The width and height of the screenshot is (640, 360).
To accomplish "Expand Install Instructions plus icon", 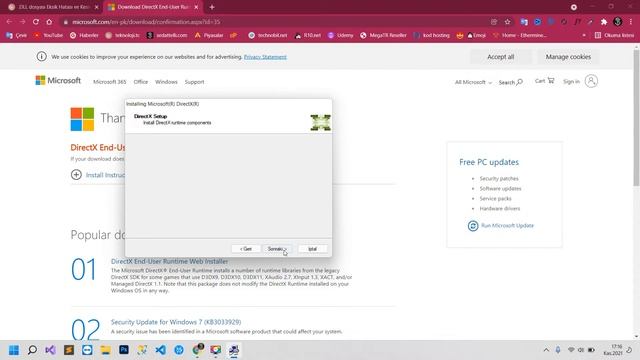I will pos(76,175).
